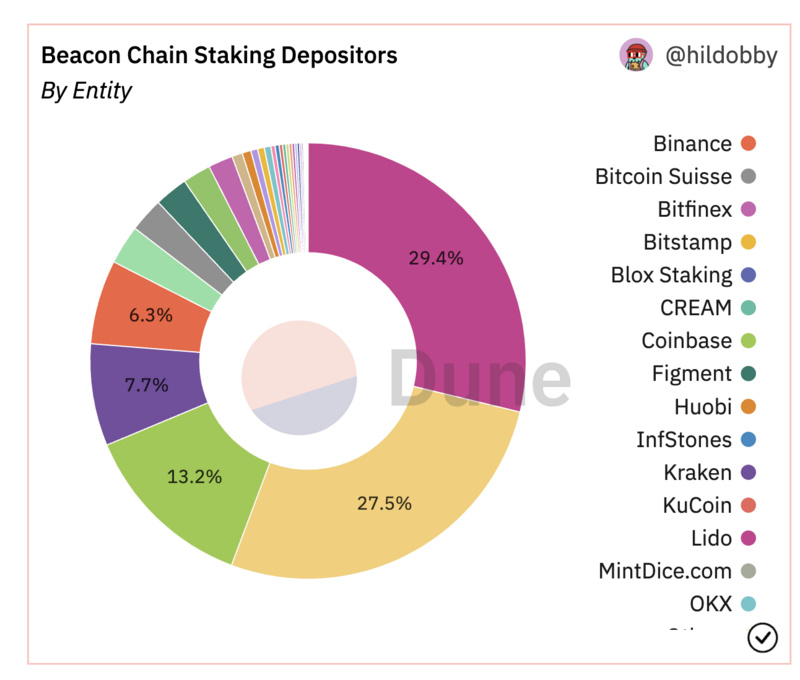Click the Huobi legend color dot

pos(748,406)
